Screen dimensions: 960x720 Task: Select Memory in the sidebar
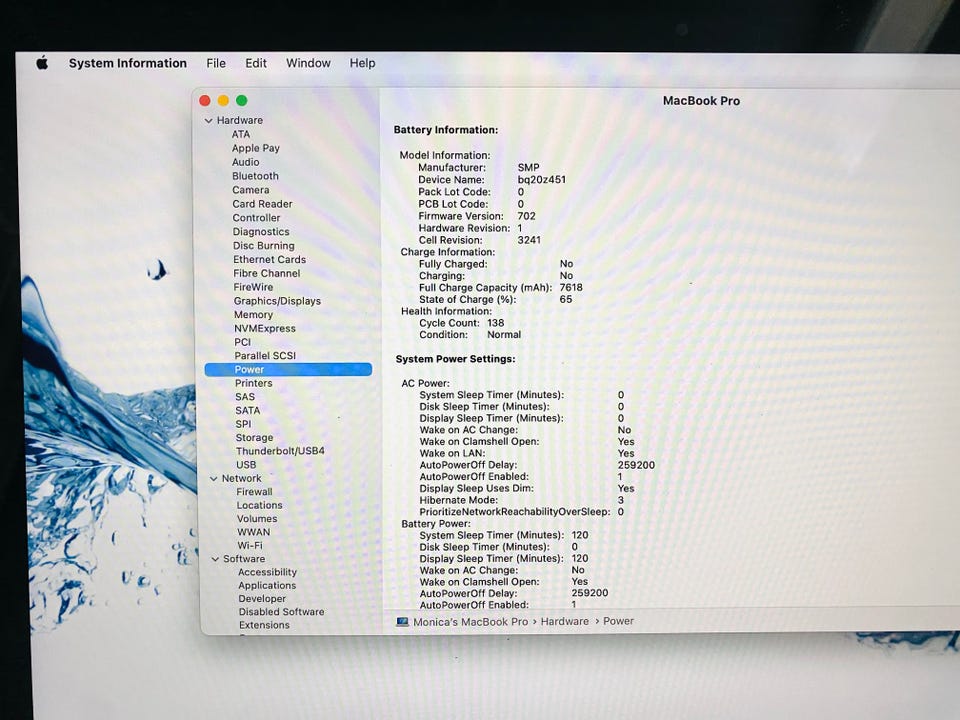(x=253, y=315)
